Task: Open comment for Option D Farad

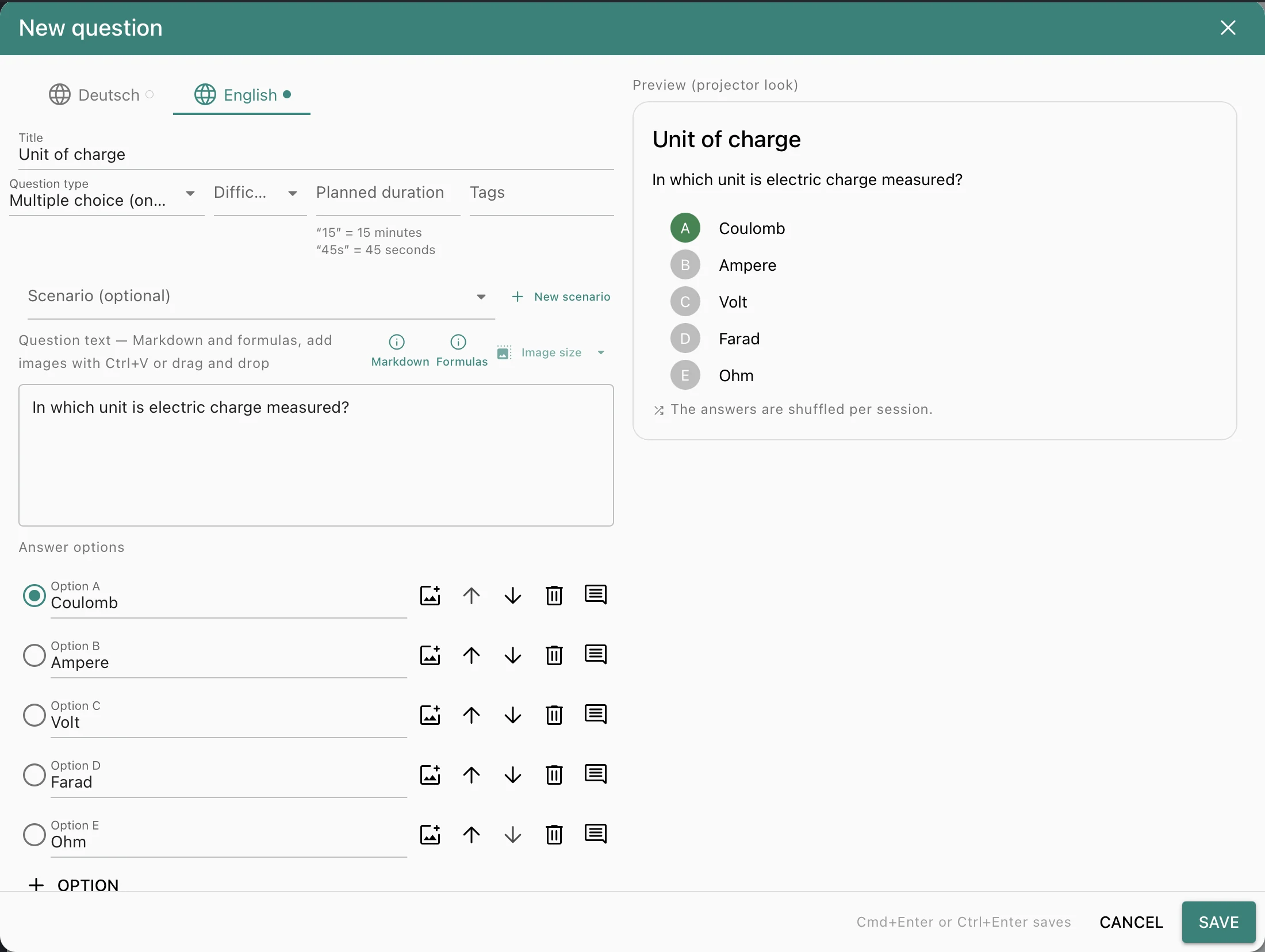Action: [596, 775]
